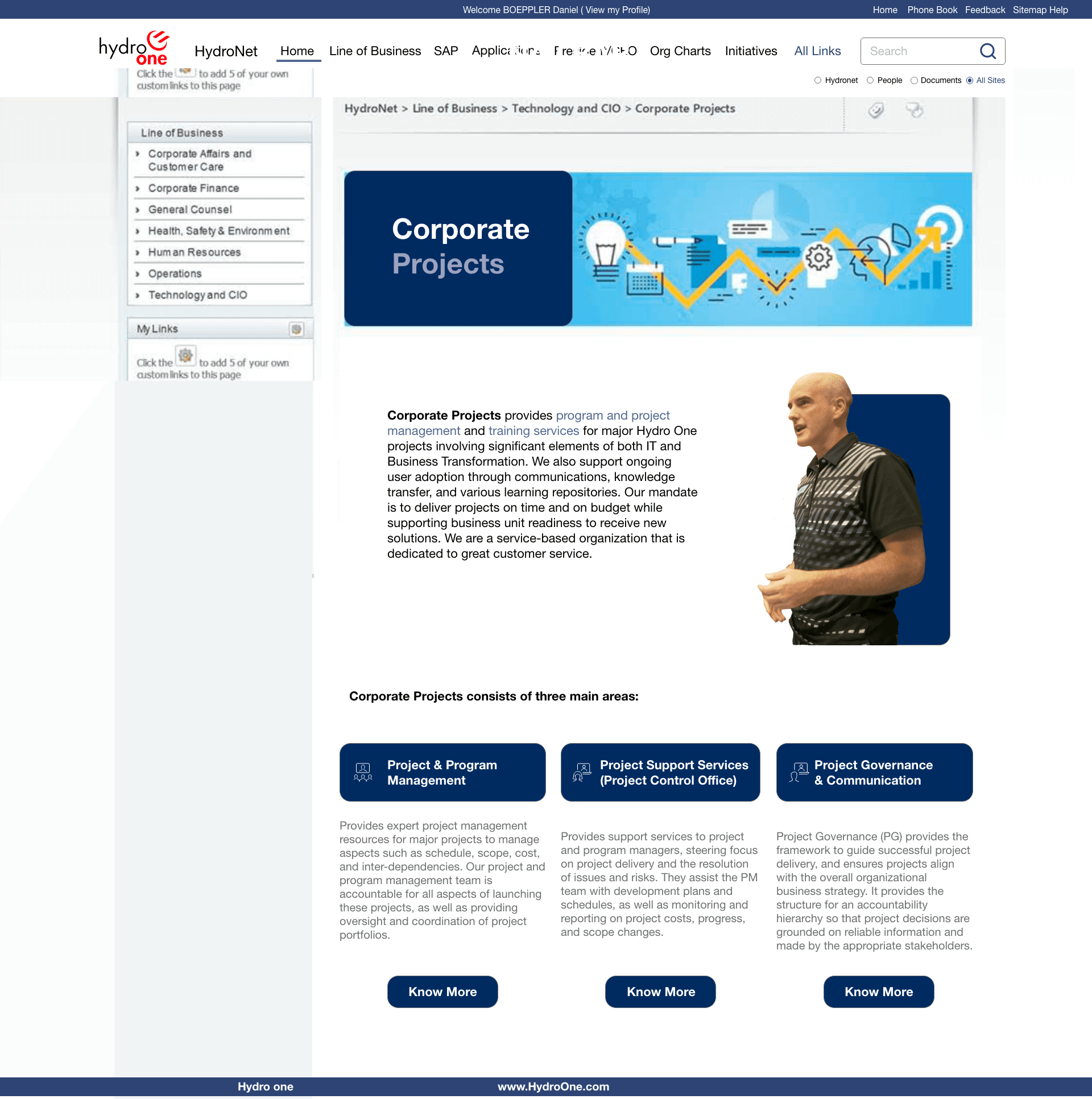
Task: Open the Initiatives menu item
Action: click(751, 51)
